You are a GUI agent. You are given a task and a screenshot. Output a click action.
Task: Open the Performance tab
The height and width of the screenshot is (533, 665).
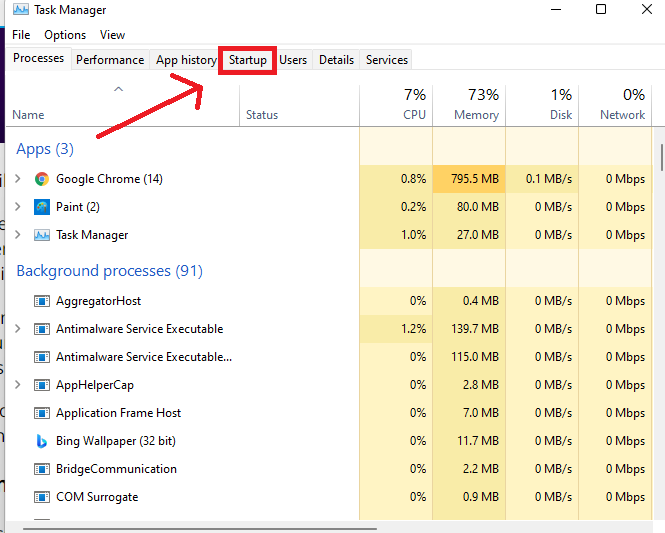(110, 60)
